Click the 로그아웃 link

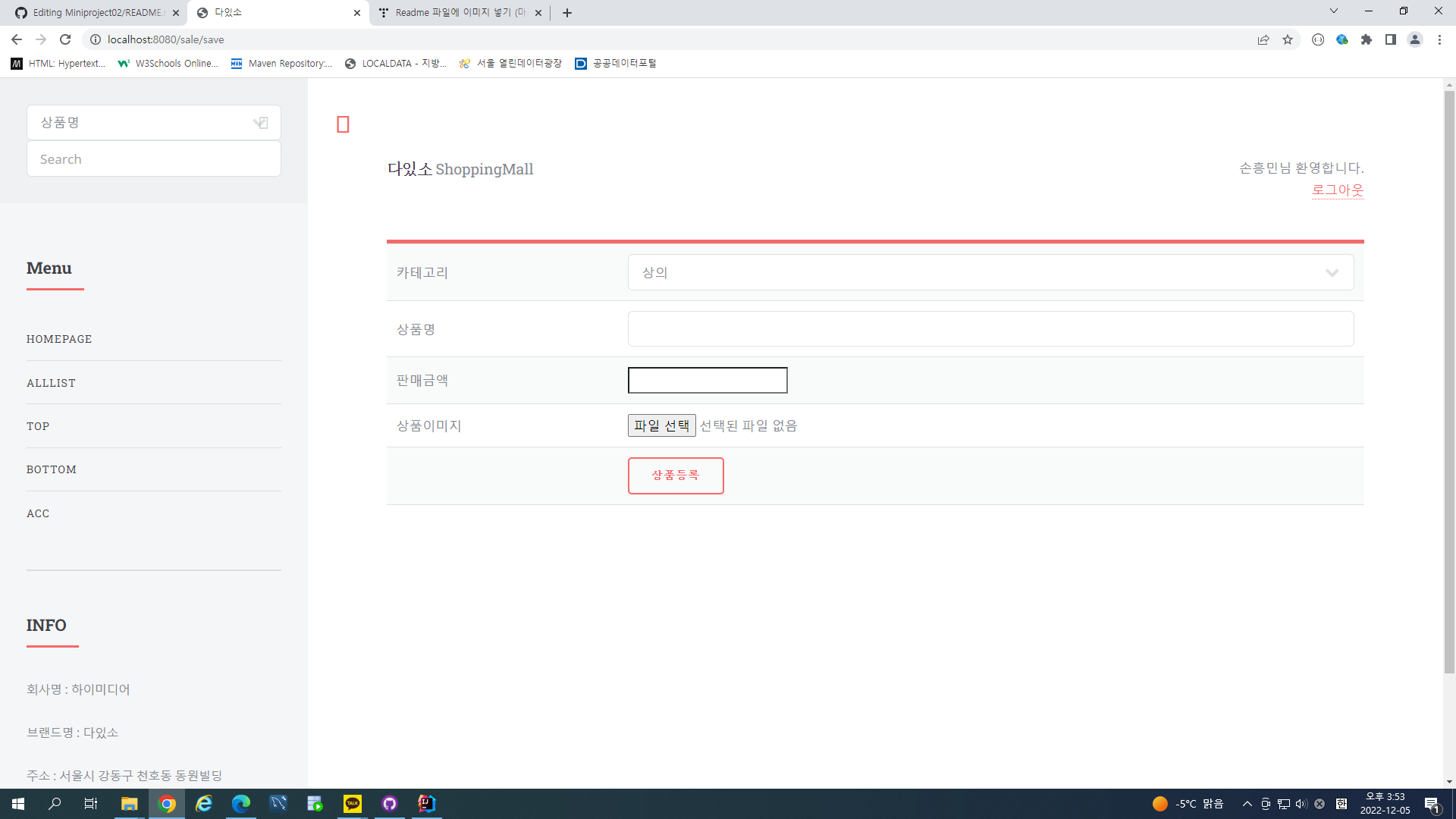[x=1338, y=190]
